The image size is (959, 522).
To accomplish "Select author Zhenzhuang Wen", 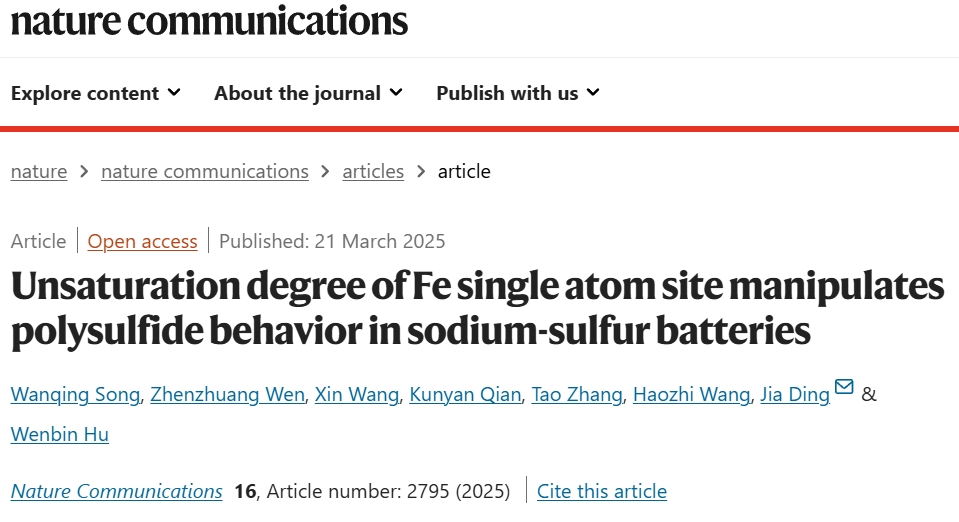I will click(228, 395).
